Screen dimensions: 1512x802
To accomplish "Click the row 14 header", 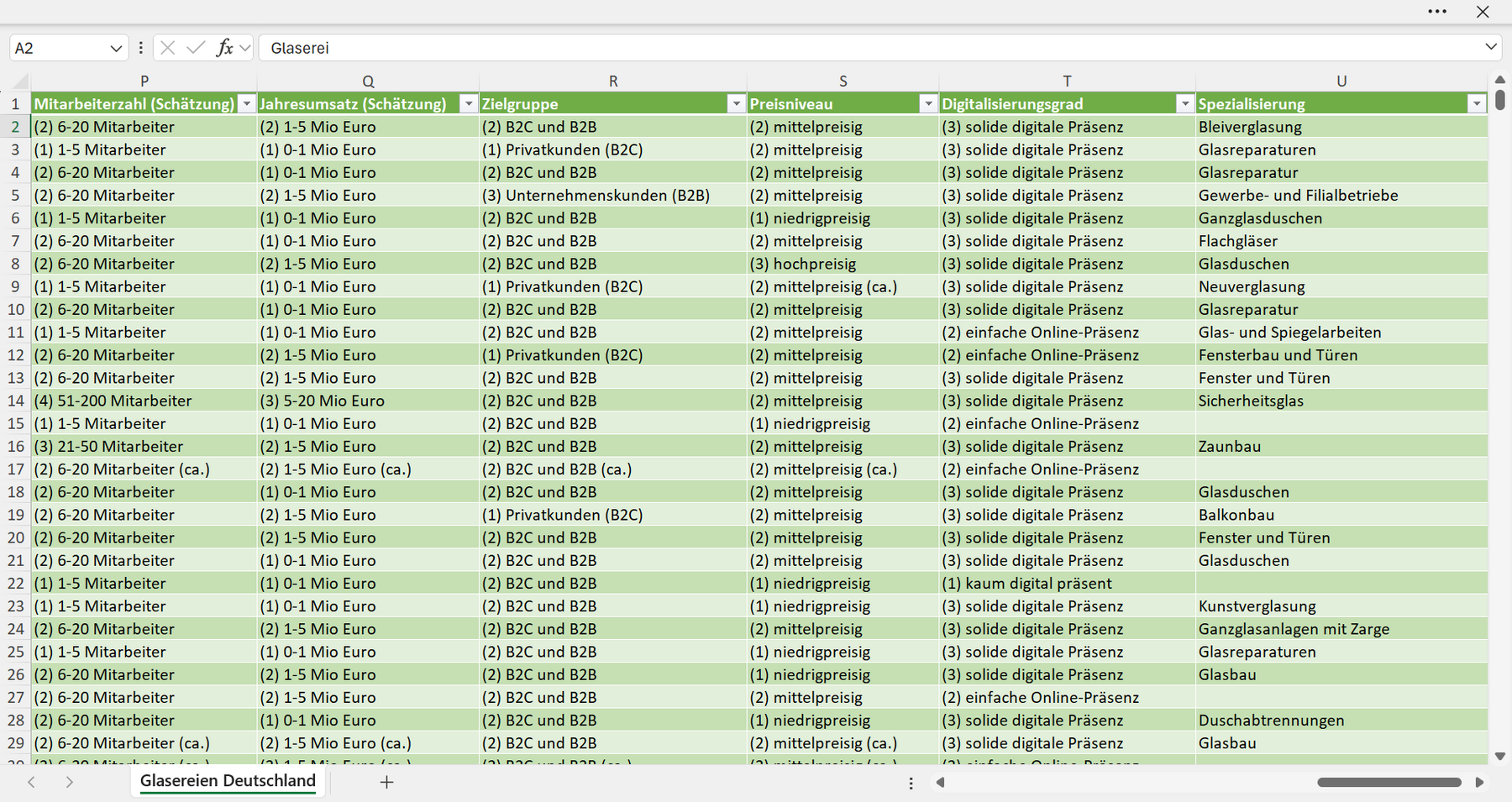I will [x=15, y=401].
